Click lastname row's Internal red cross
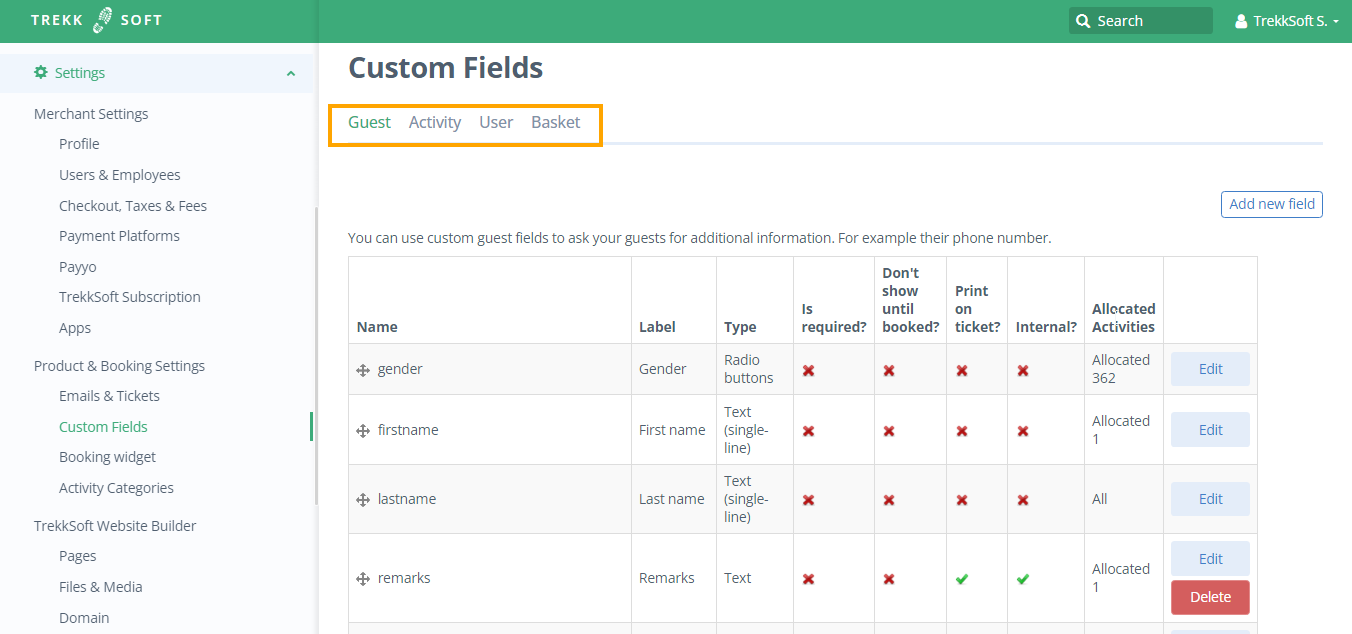Screen dimensions: 1352x634 (x=1023, y=500)
